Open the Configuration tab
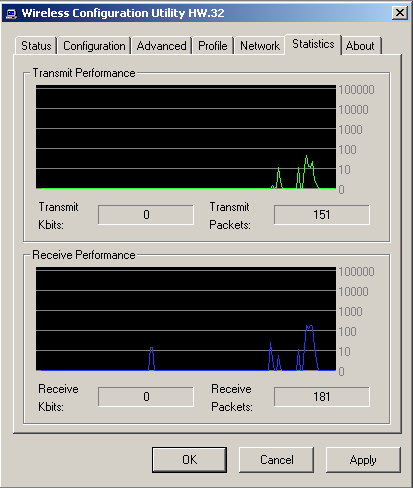The height and width of the screenshot is (488, 413). click(94, 46)
